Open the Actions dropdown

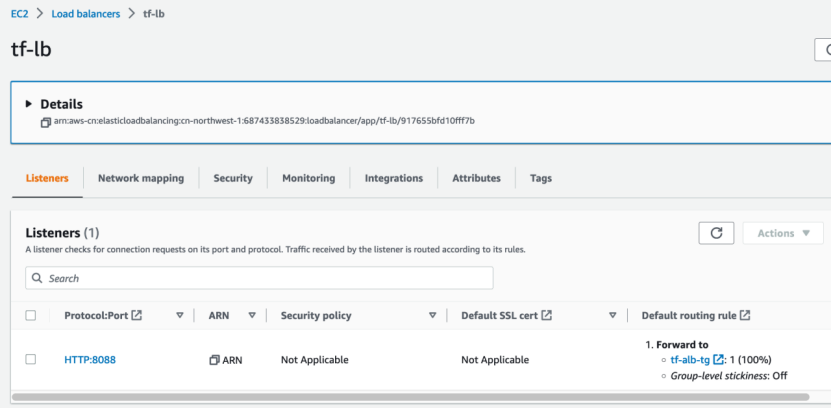point(783,233)
